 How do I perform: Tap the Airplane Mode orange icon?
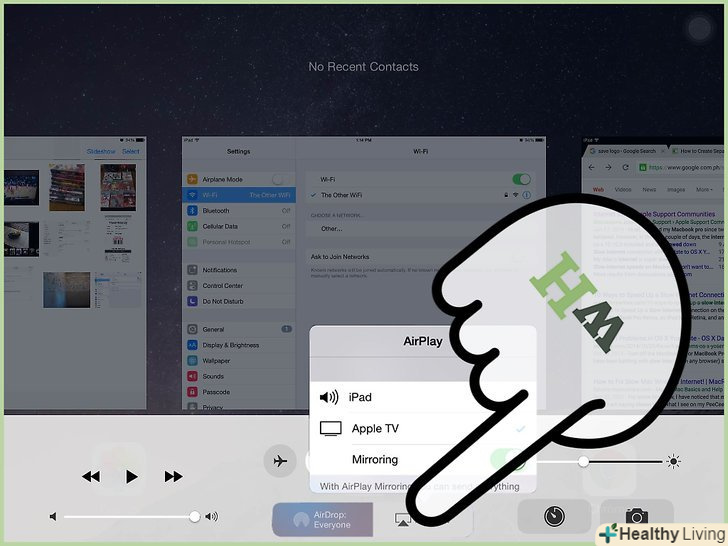pyautogui.click(x=192, y=179)
